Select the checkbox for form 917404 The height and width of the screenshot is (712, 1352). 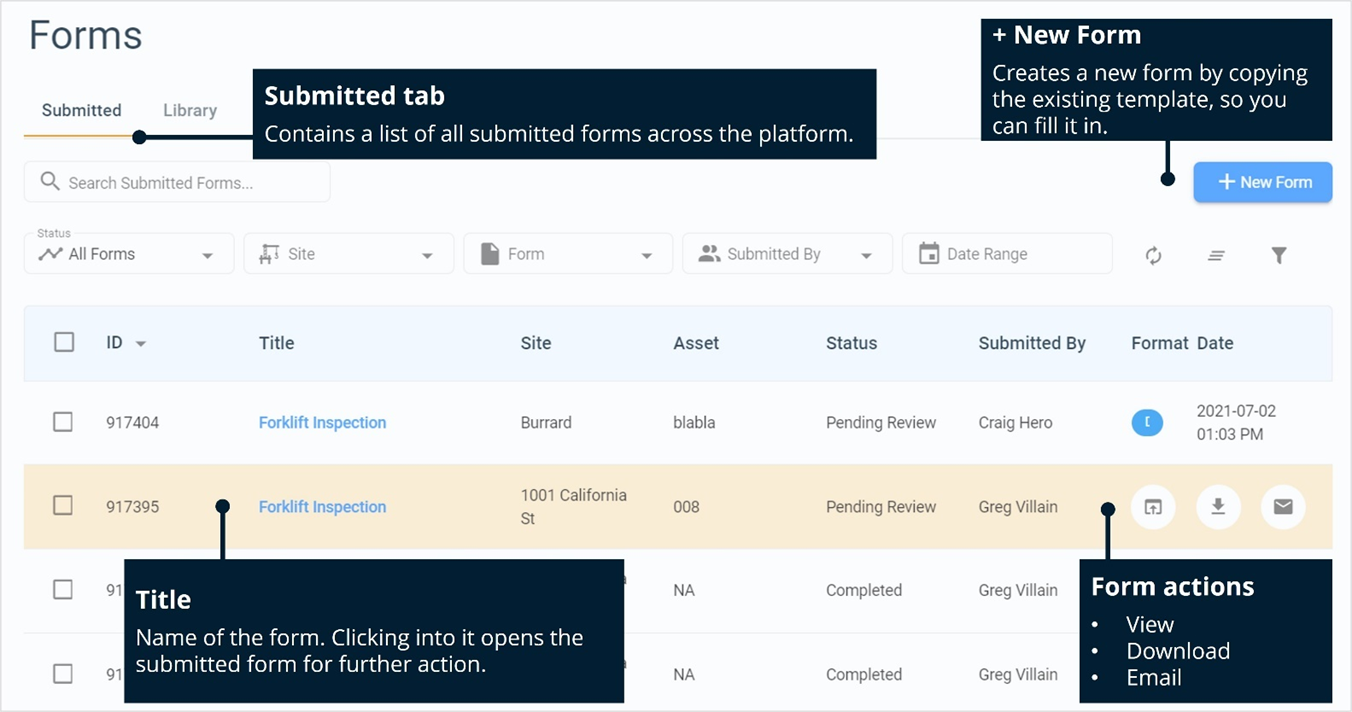click(x=63, y=422)
